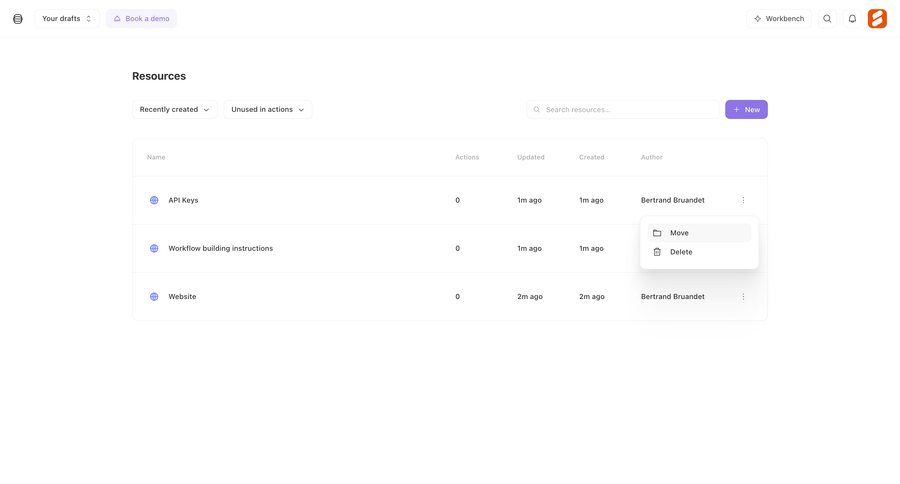The image size is (900, 484).
Task: Focus the Search resources field
Action: point(623,110)
